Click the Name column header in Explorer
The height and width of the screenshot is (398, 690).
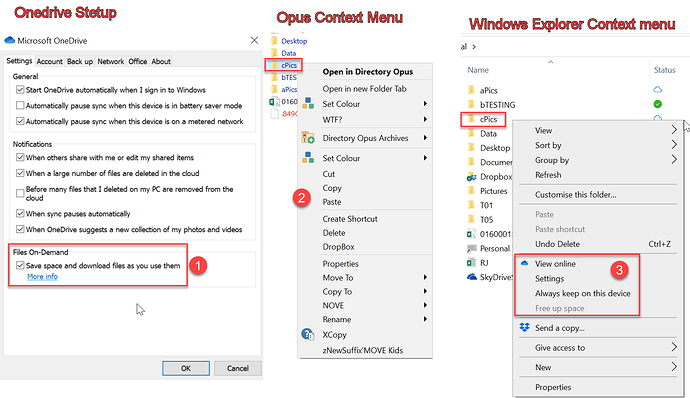click(478, 70)
